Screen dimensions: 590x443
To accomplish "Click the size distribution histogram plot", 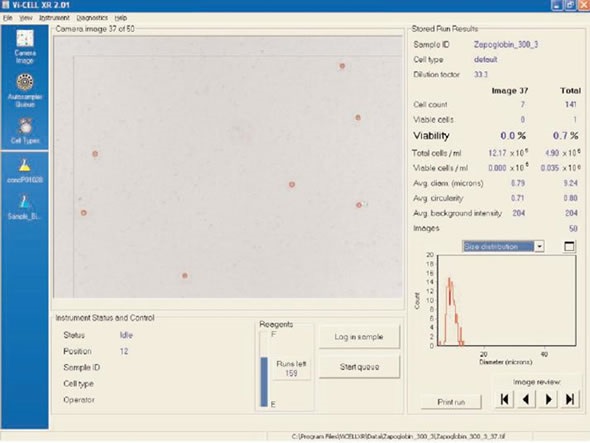I will click(506, 300).
